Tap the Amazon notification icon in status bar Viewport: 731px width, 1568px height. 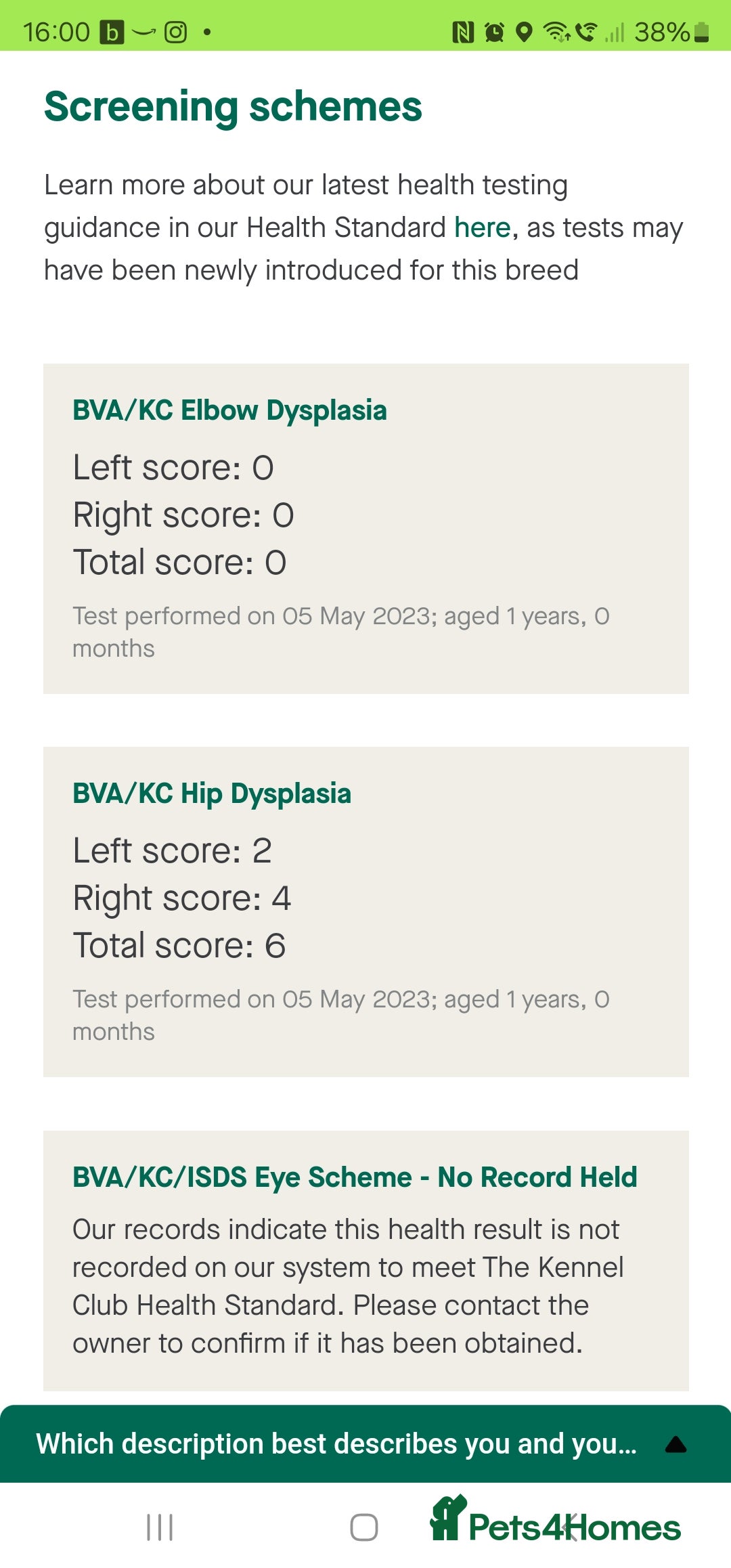point(143,32)
